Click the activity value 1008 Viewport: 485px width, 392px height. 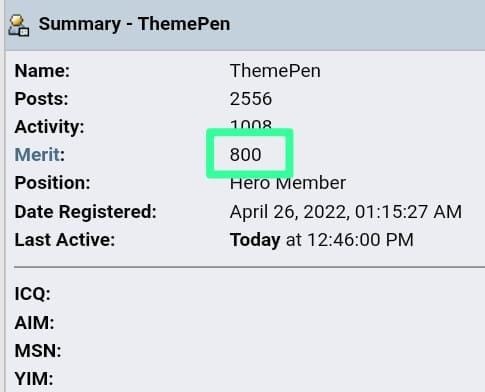pos(251,125)
